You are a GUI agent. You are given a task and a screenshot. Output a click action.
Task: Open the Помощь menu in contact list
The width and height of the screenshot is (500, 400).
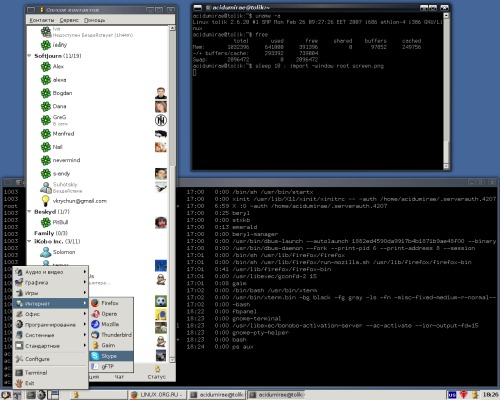pyautogui.click(x=94, y=20)
